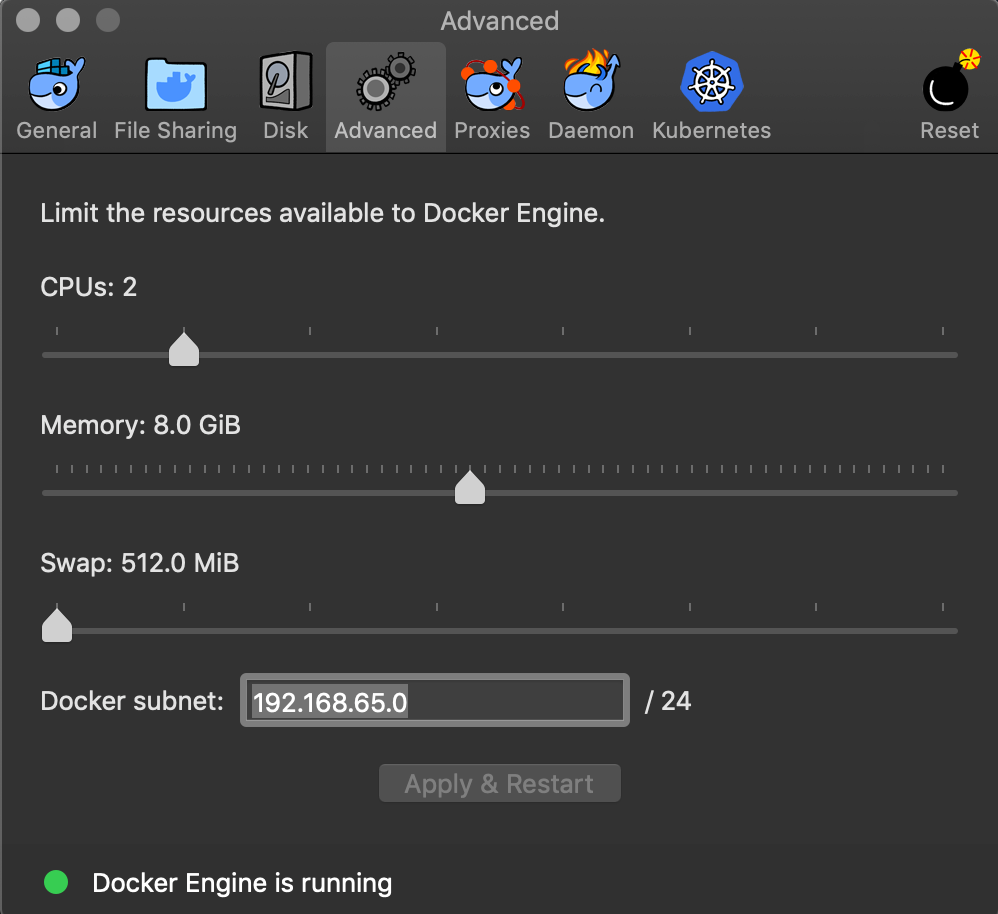
Task: Click the Reset bomb icon
Action: (x=950, y=80)
